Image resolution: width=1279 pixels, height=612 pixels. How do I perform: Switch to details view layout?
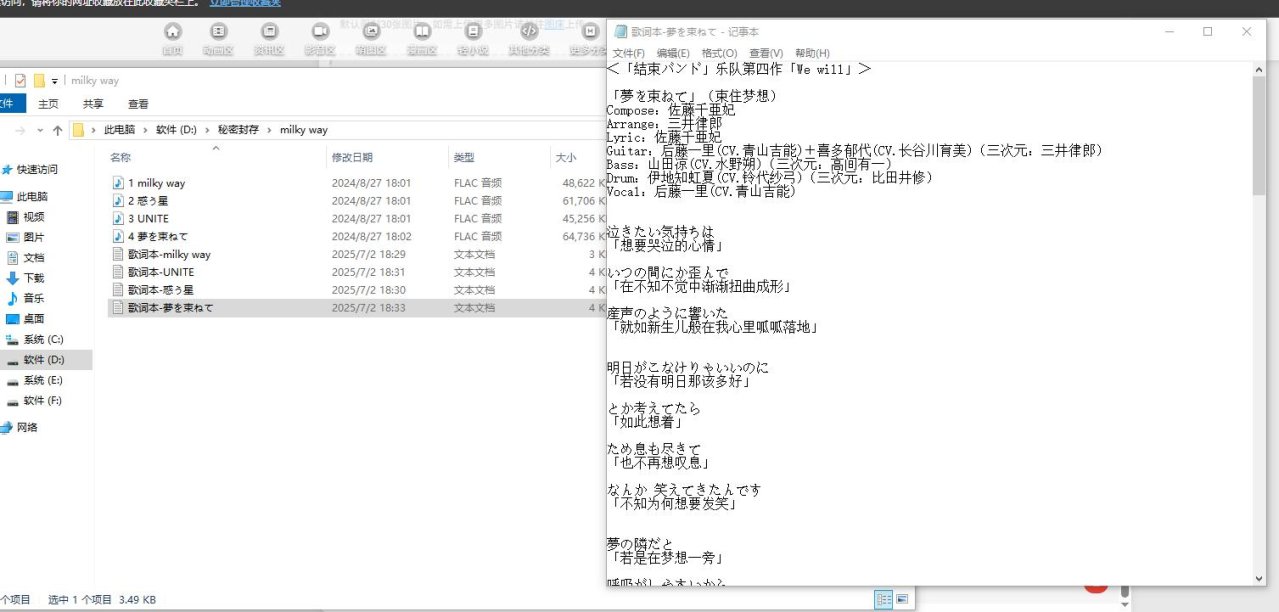(883, 599)
